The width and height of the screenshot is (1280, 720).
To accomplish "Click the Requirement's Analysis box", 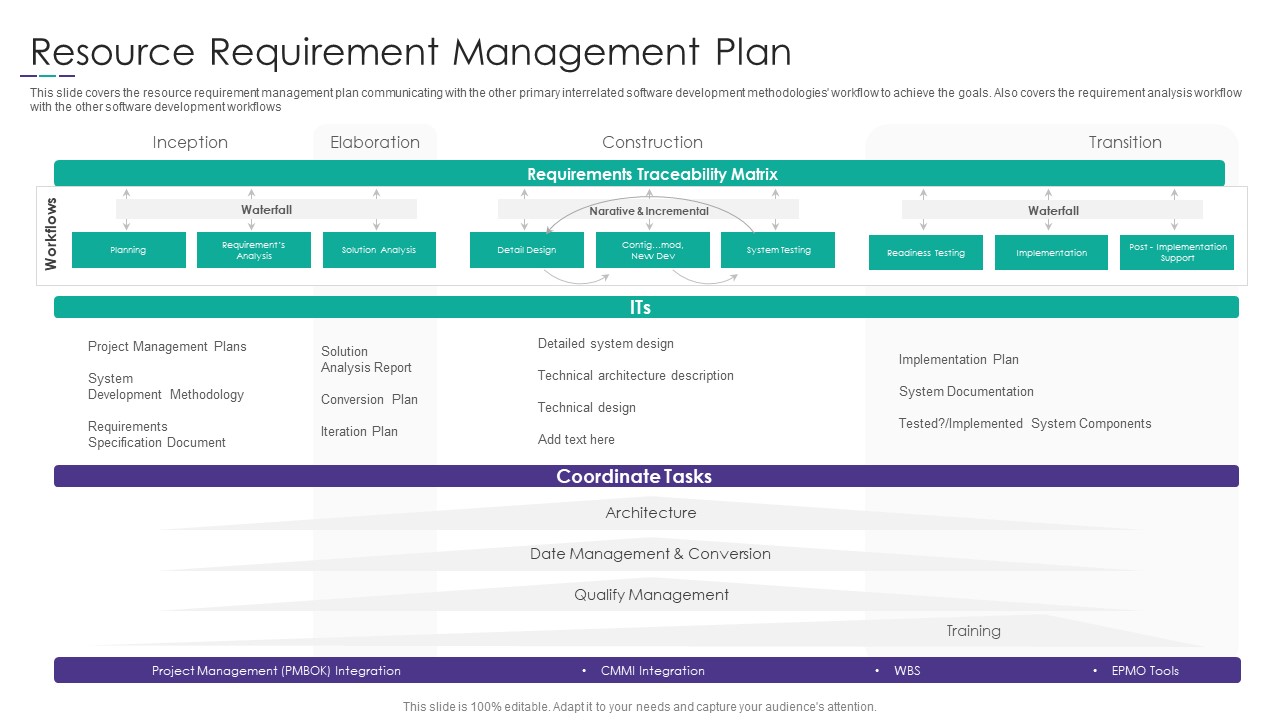I will (x=254, y=250).
